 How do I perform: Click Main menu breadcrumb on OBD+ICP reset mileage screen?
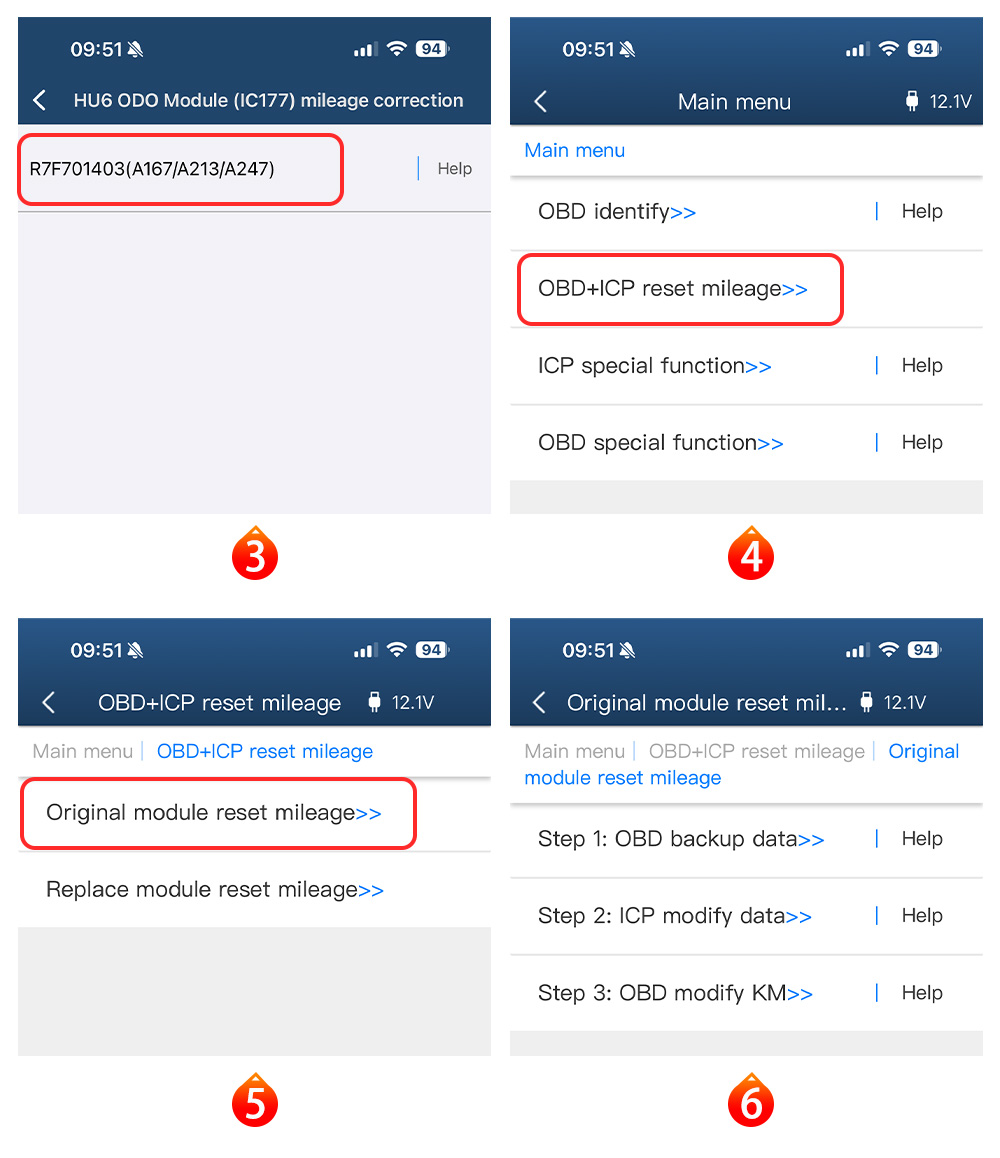[x=83, y=751]
